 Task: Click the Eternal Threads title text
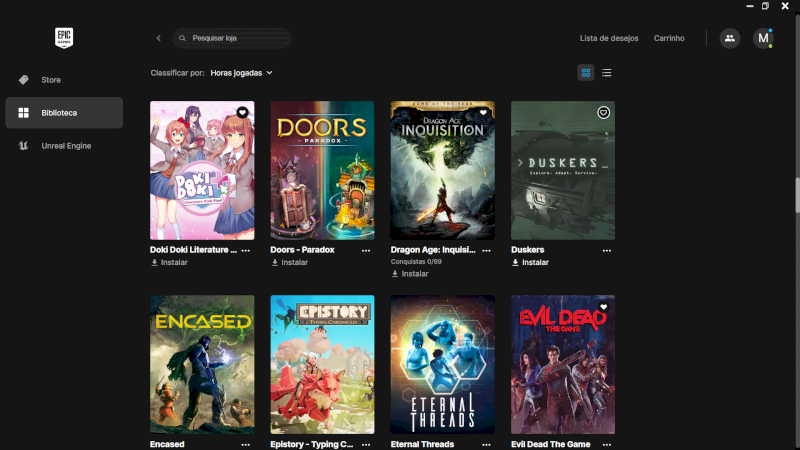(422, 444)
